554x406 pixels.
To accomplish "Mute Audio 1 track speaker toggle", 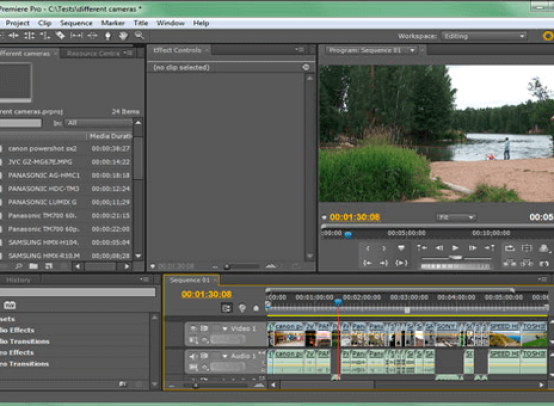I will tap(193, 356).
